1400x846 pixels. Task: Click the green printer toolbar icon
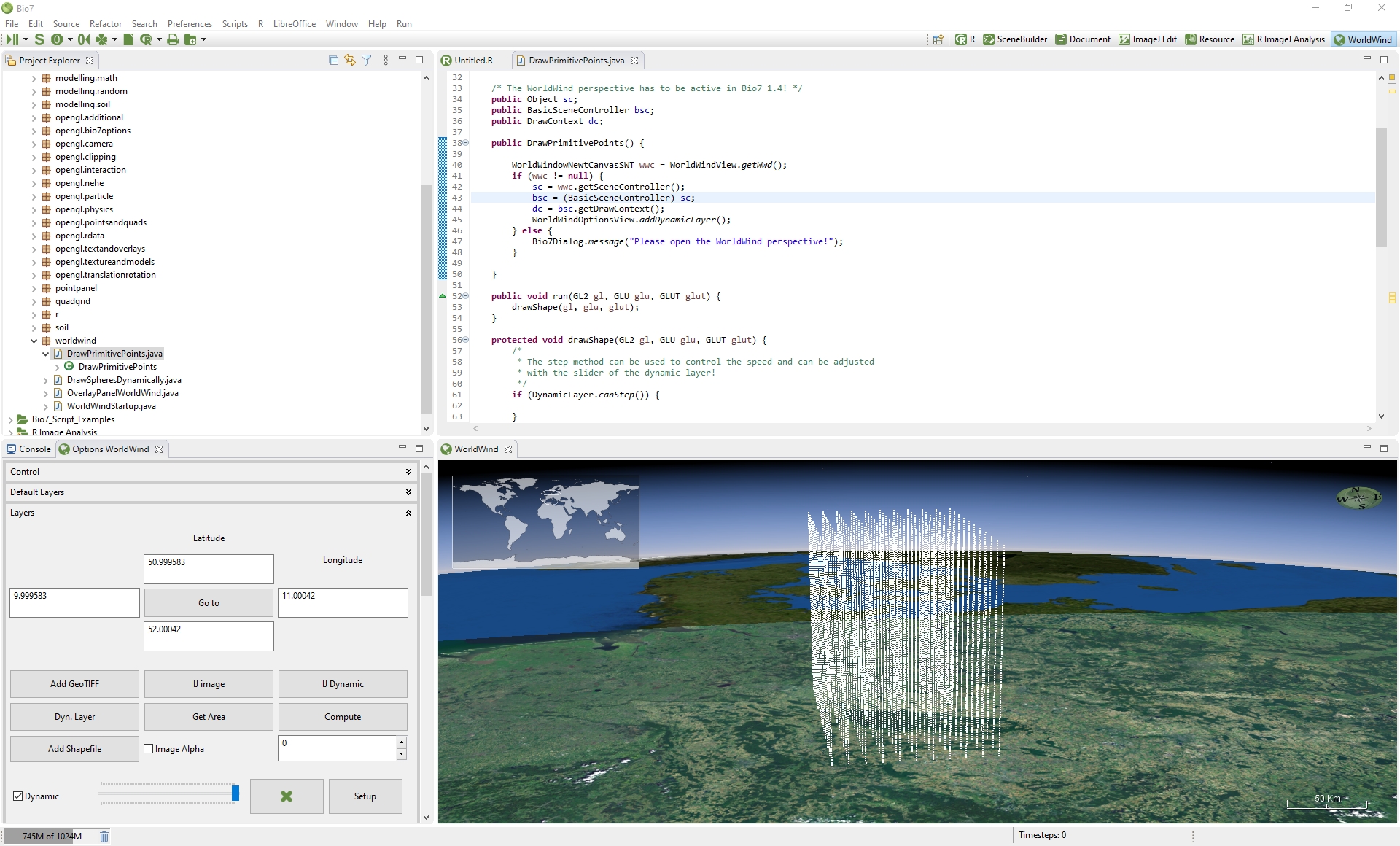173,39
